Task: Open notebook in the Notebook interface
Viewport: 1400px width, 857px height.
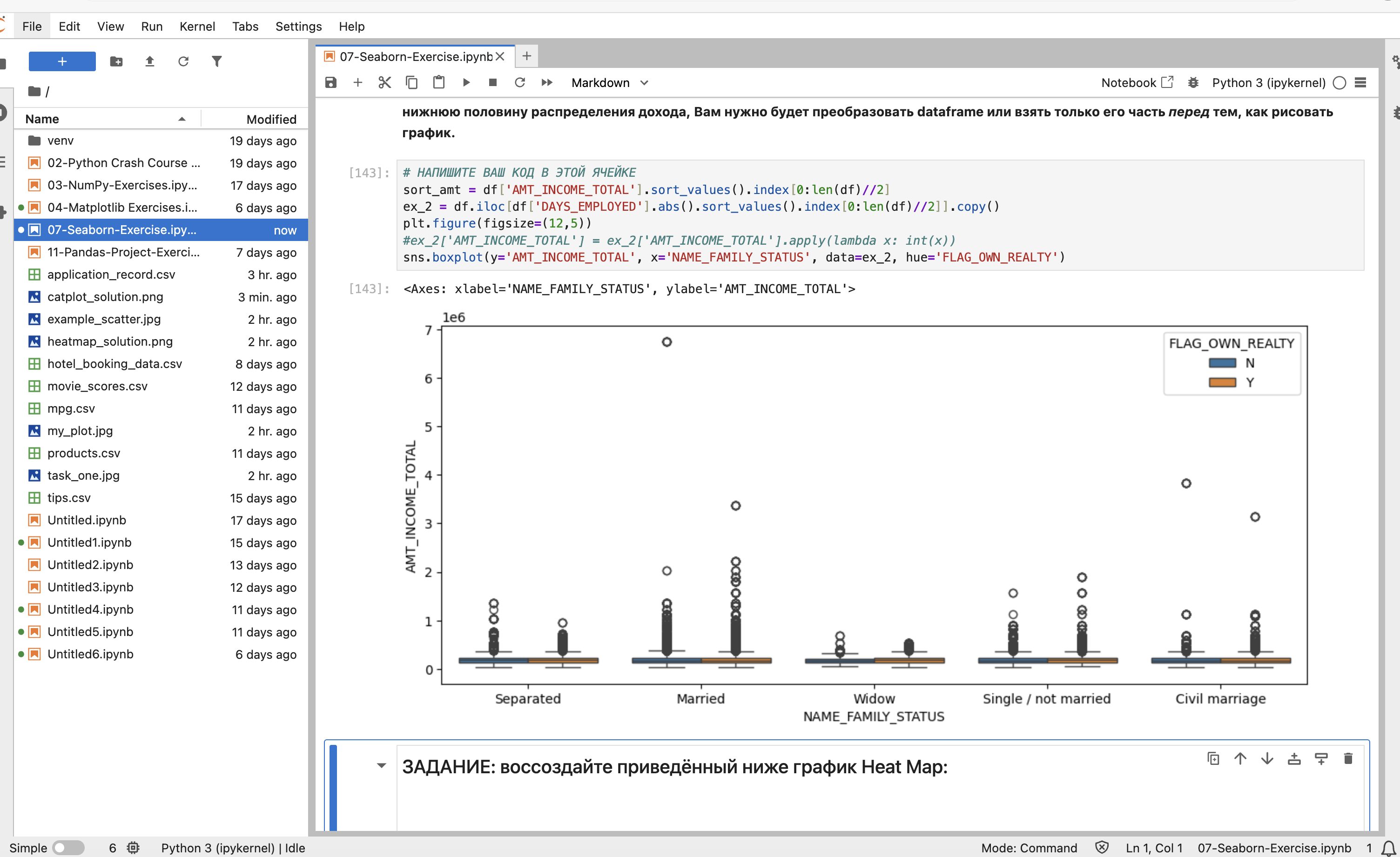Action: click(x=1137, y=83)
